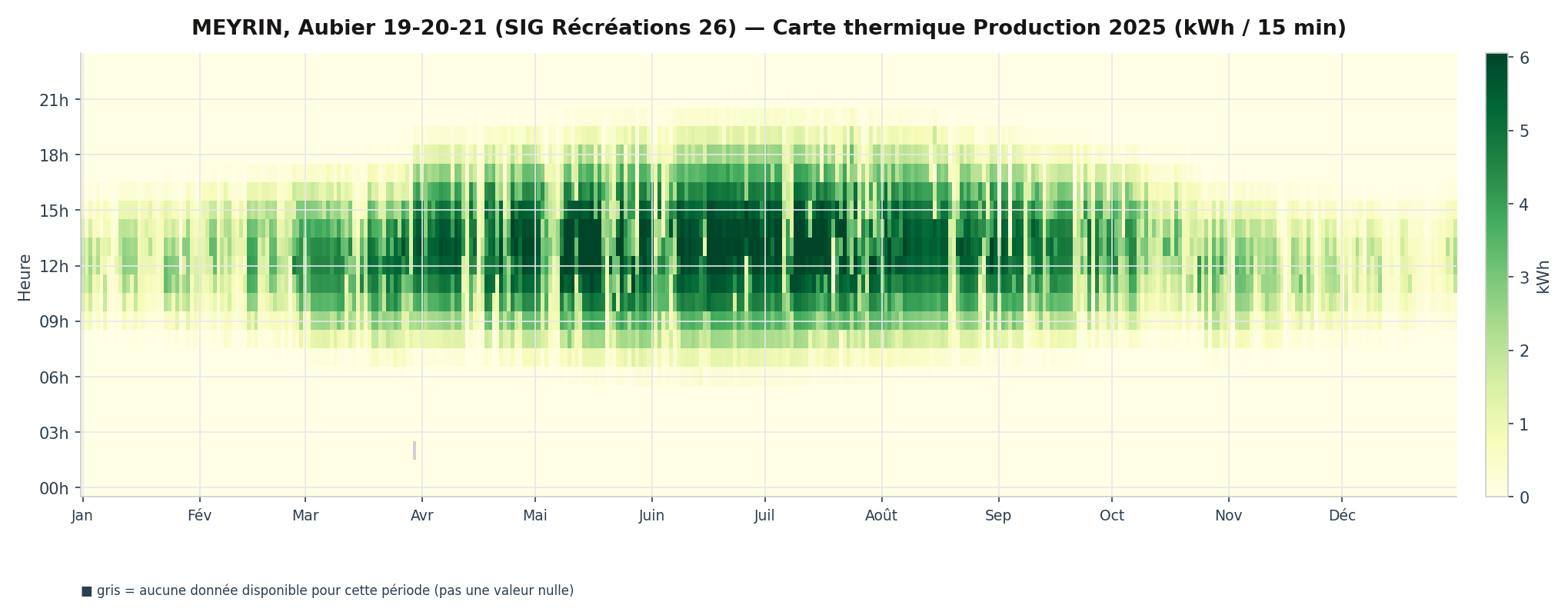Select the 12h hour axis label
The image size is (1568, 615).
tap(54, 266)
